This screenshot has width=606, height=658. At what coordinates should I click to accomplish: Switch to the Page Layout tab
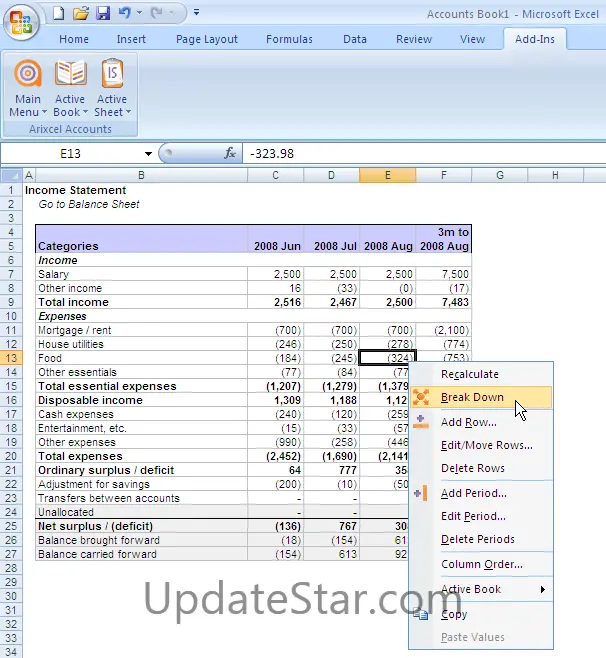207,39
